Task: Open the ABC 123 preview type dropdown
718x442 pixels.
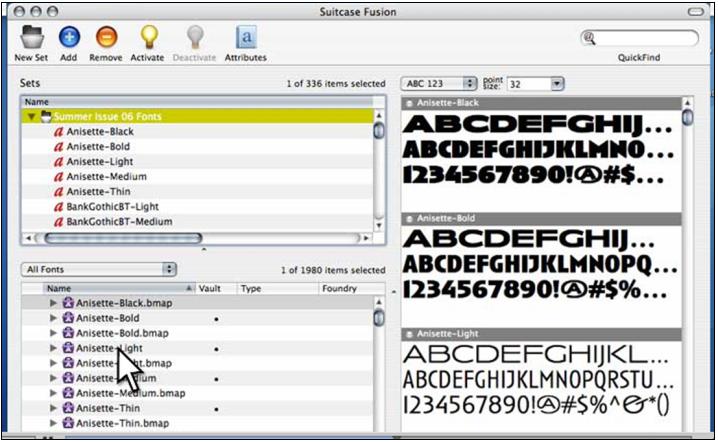Action: (x=439, y=84)
